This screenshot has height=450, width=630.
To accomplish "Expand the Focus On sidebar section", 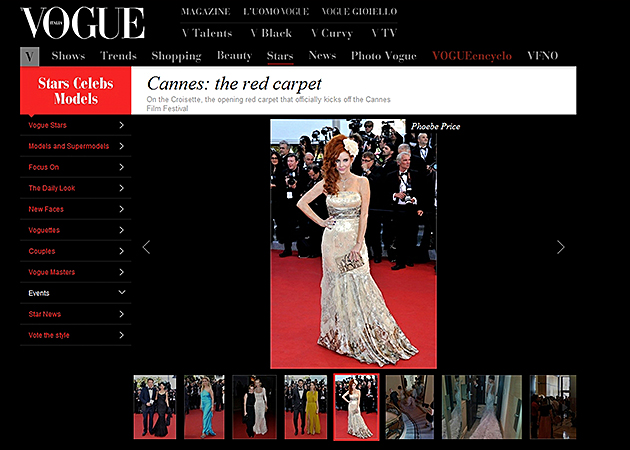I will coord(121,167).
